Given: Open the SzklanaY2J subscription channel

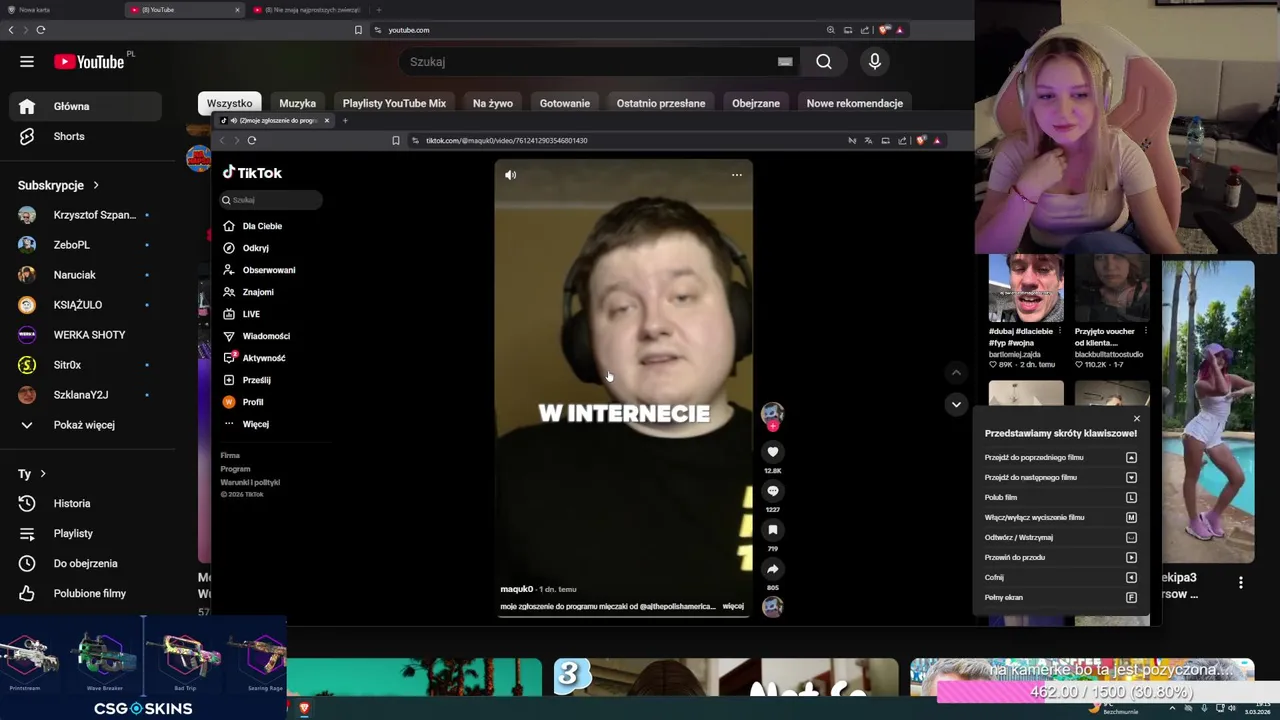Looking at the screenshot, I should tap(86, 395).
